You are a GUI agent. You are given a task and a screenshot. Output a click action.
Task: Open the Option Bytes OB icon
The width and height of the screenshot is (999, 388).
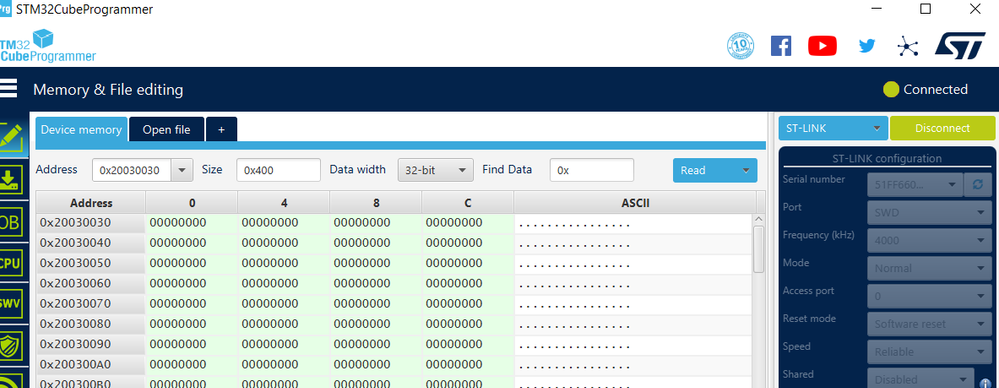tap(11, 222)
